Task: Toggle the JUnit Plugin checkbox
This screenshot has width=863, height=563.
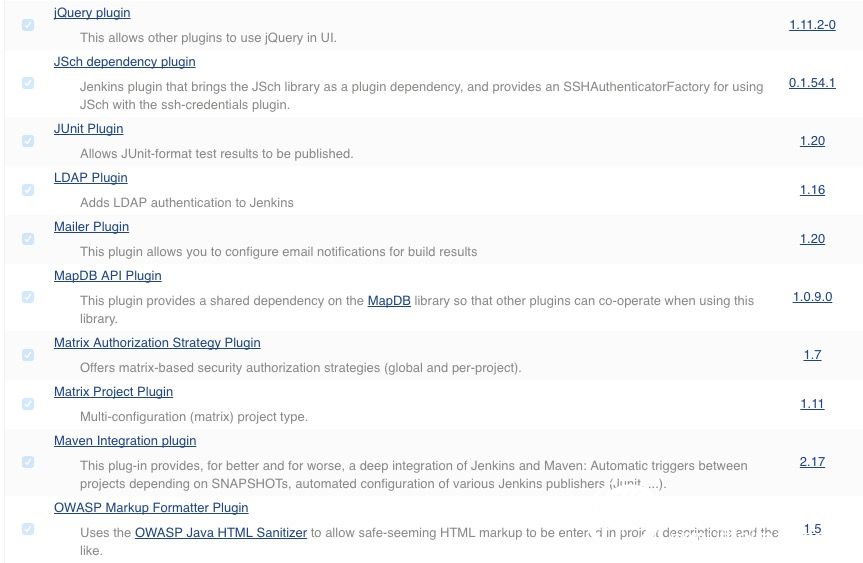Action: [x=28, y=141]
